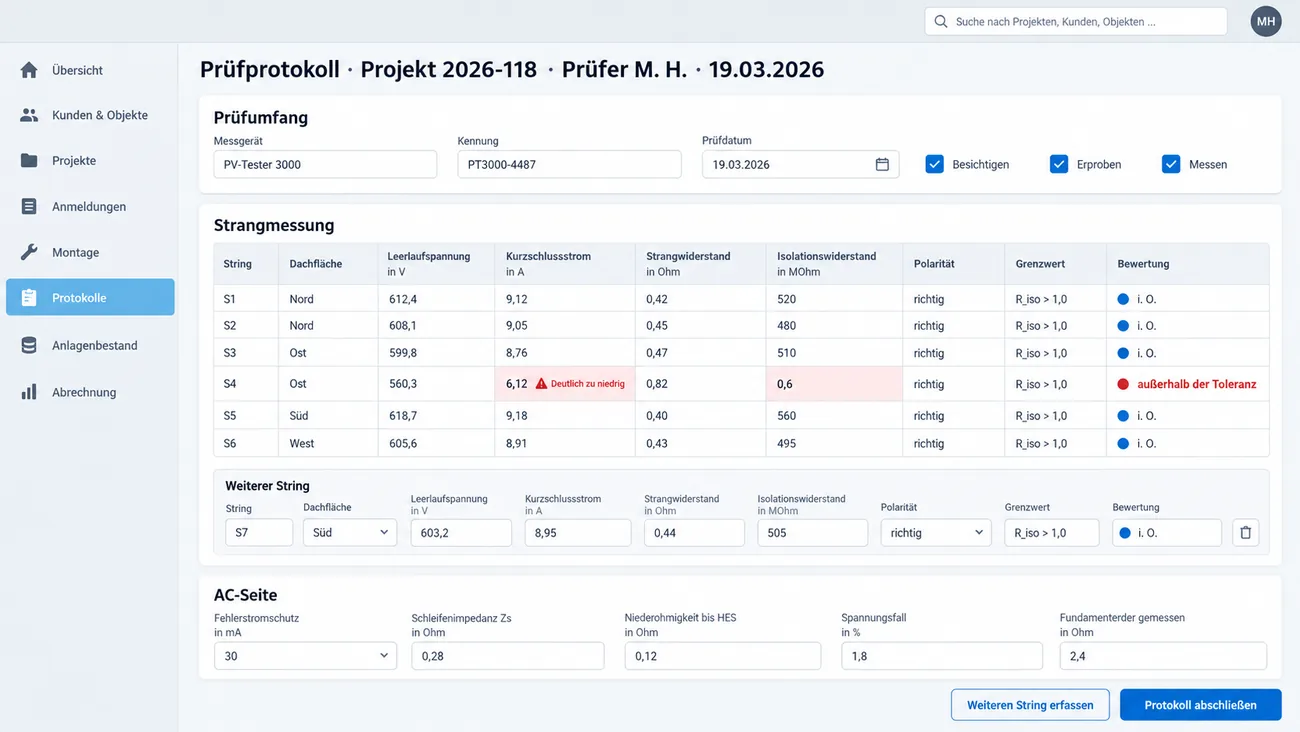The image size is (1300, 732).
Task: Click the clipboard icon beside Protokolle
Action: tap(29, 298)
